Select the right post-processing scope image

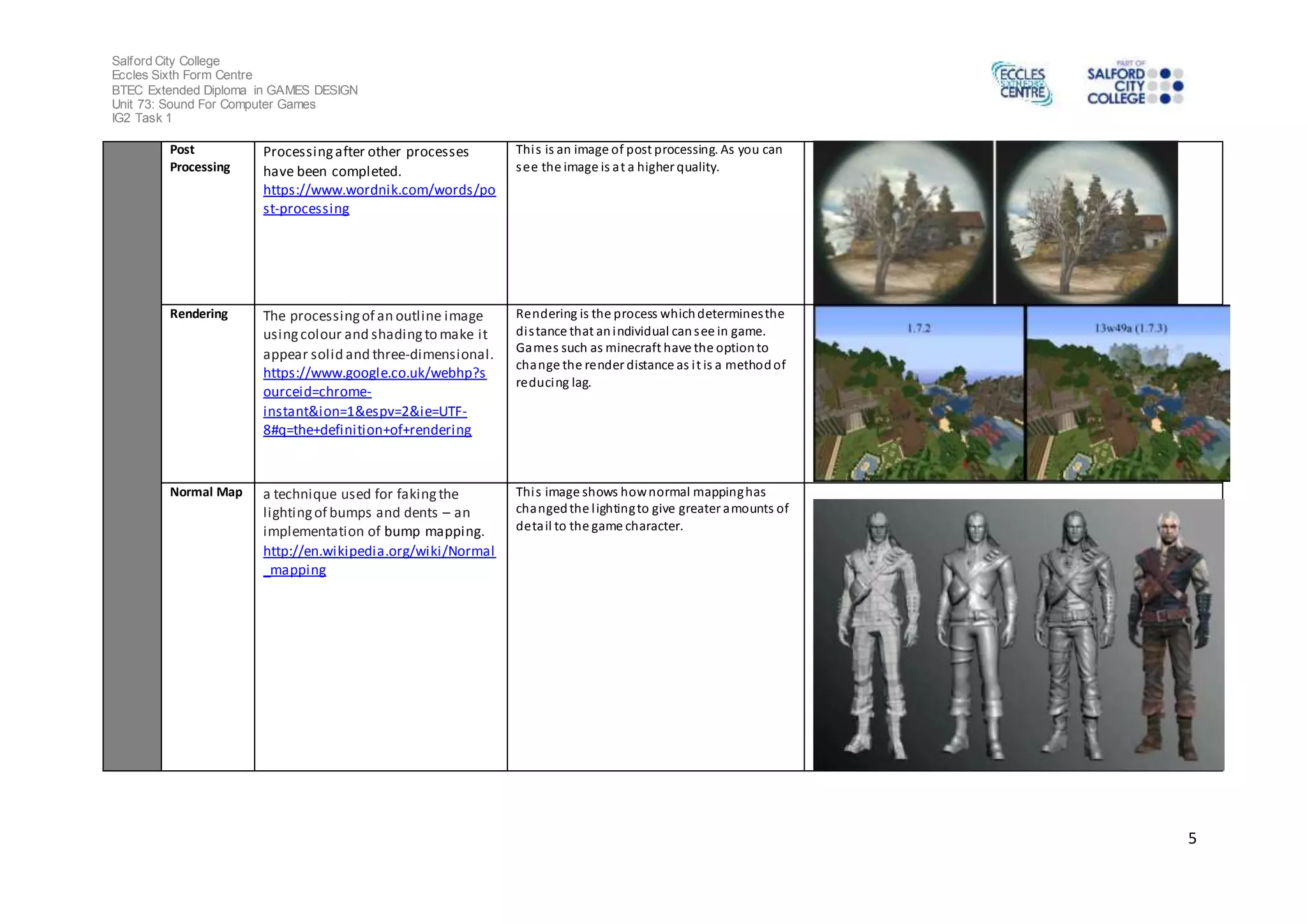tap(1087, 222)
